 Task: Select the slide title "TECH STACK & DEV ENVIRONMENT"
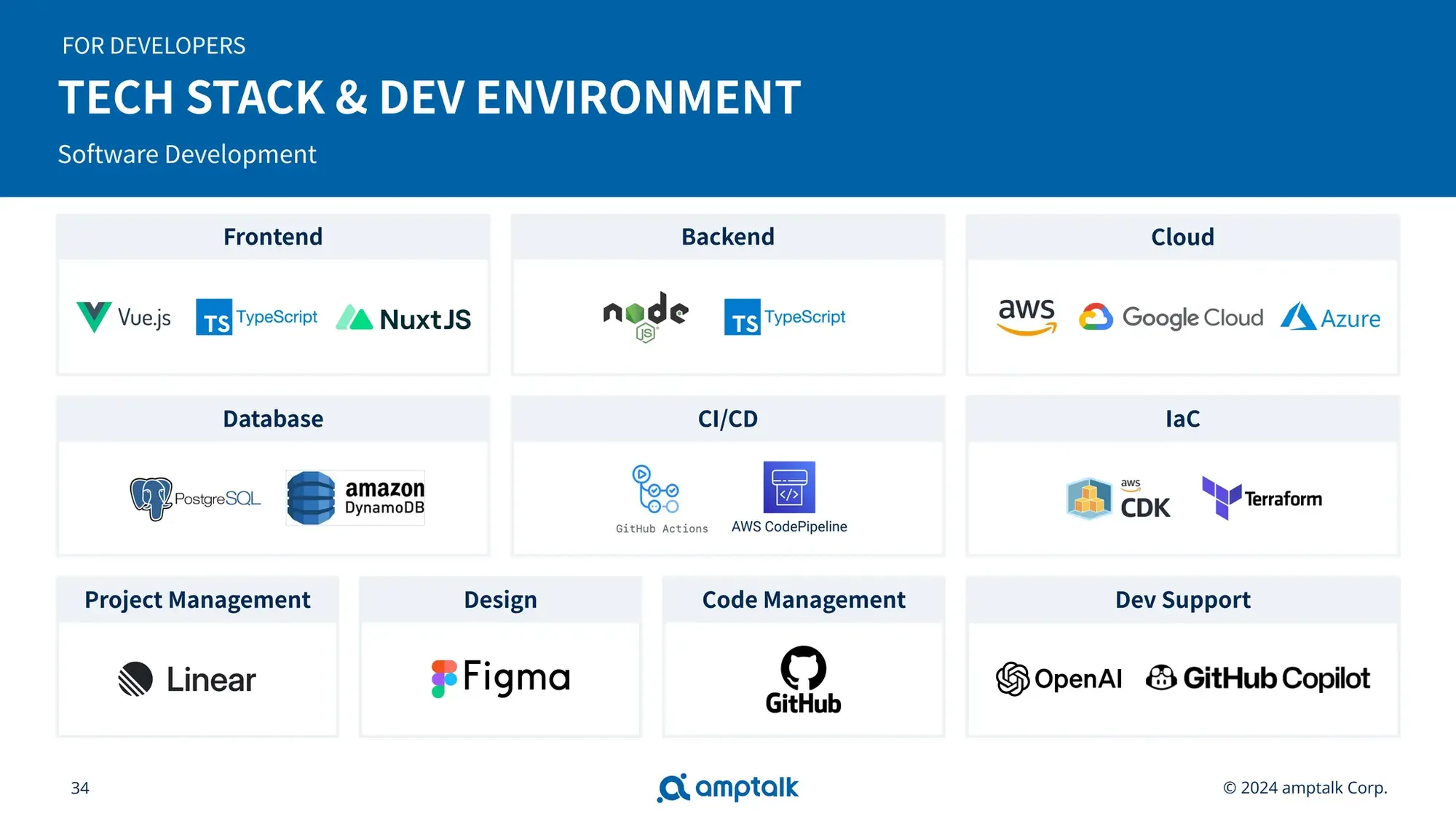430,97
